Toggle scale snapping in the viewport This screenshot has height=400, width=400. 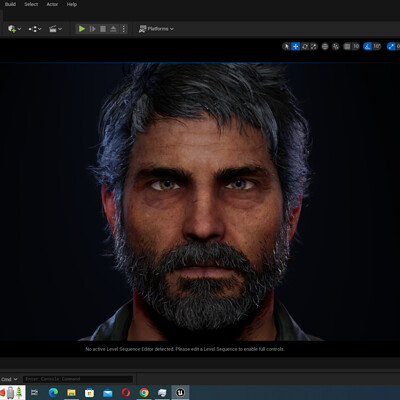(391, 46)
